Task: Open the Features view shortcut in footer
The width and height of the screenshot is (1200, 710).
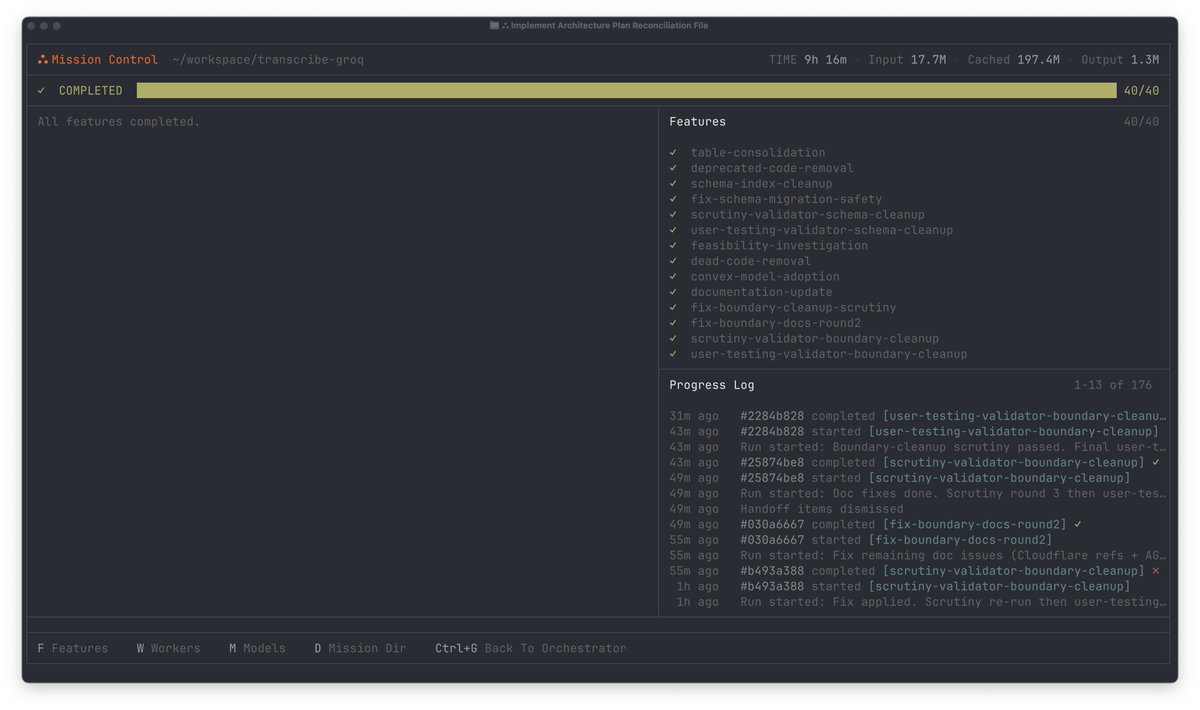Action: pyautogui.click(x=72, y=649)
